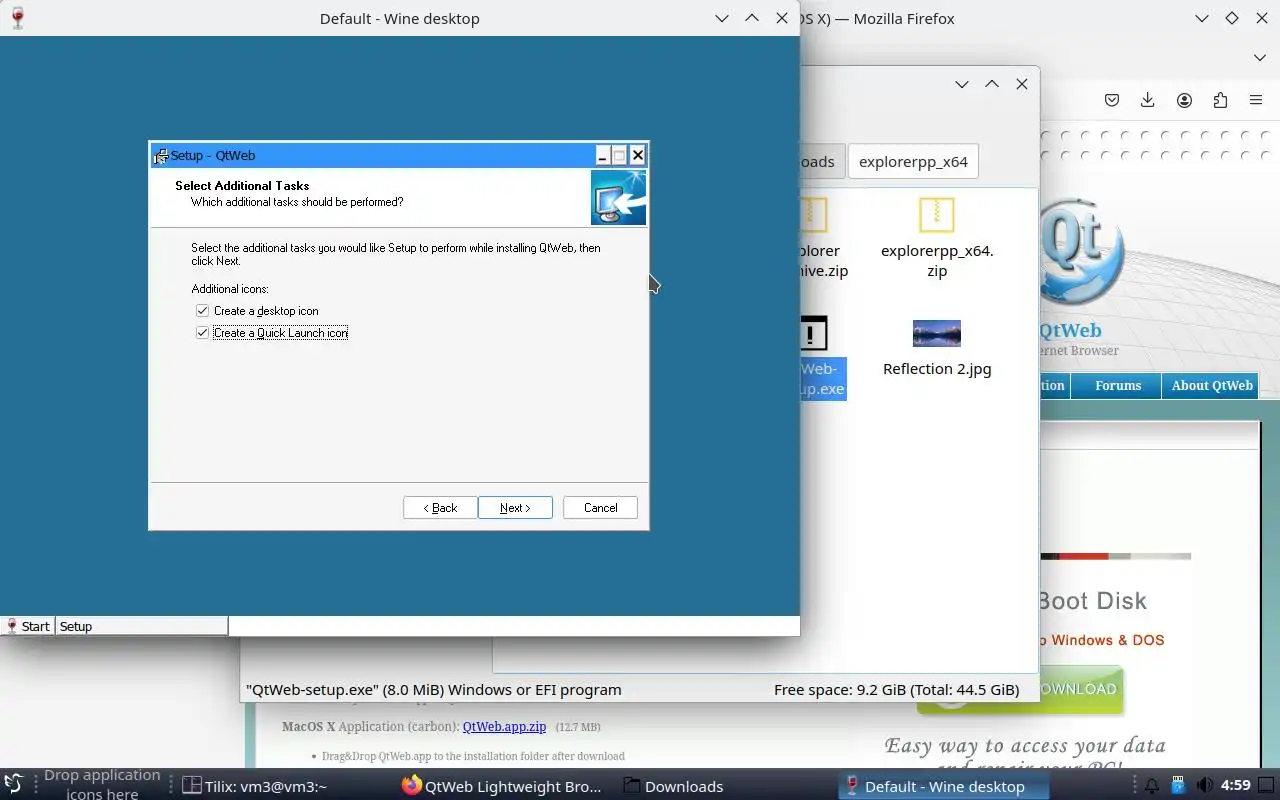Click the Reflection 2.jpg file name label
Screen dimensions: 1280x800
pos(937,369)
